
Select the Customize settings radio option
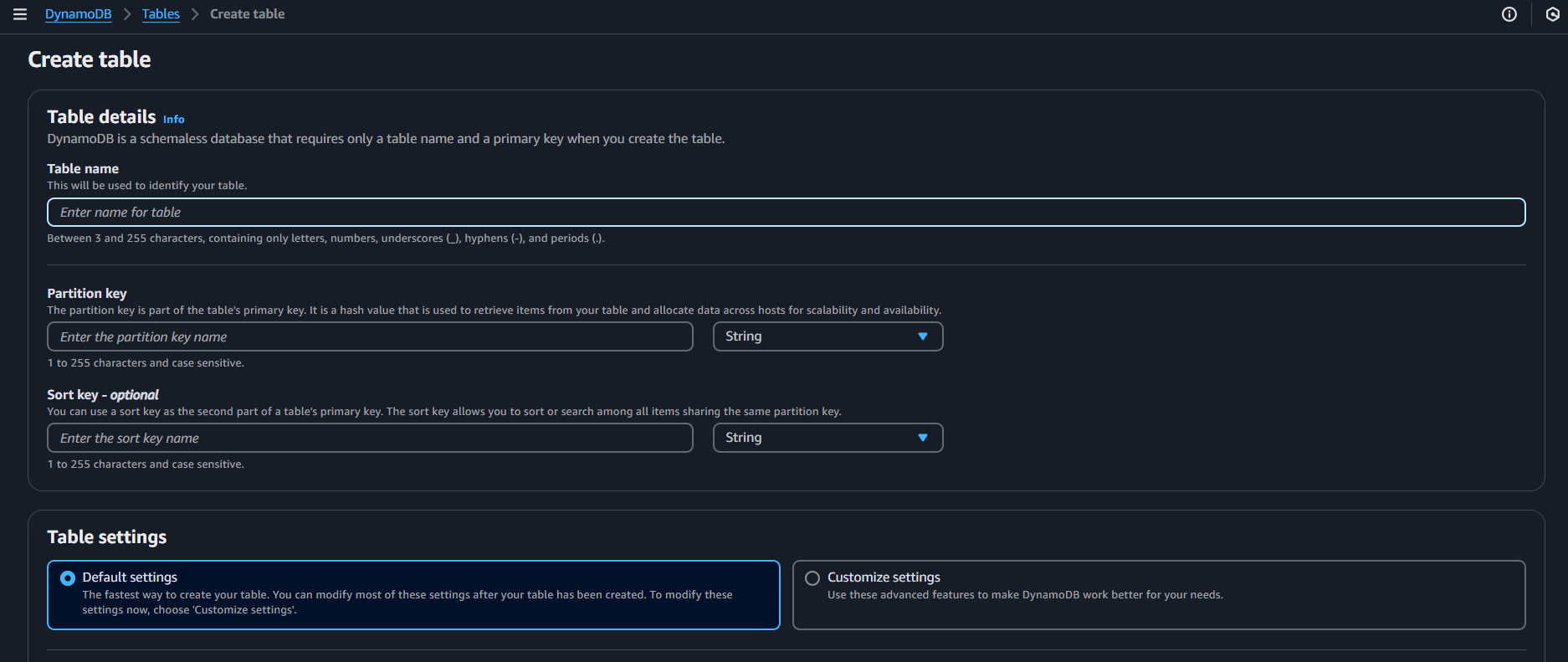coord(812,578)
